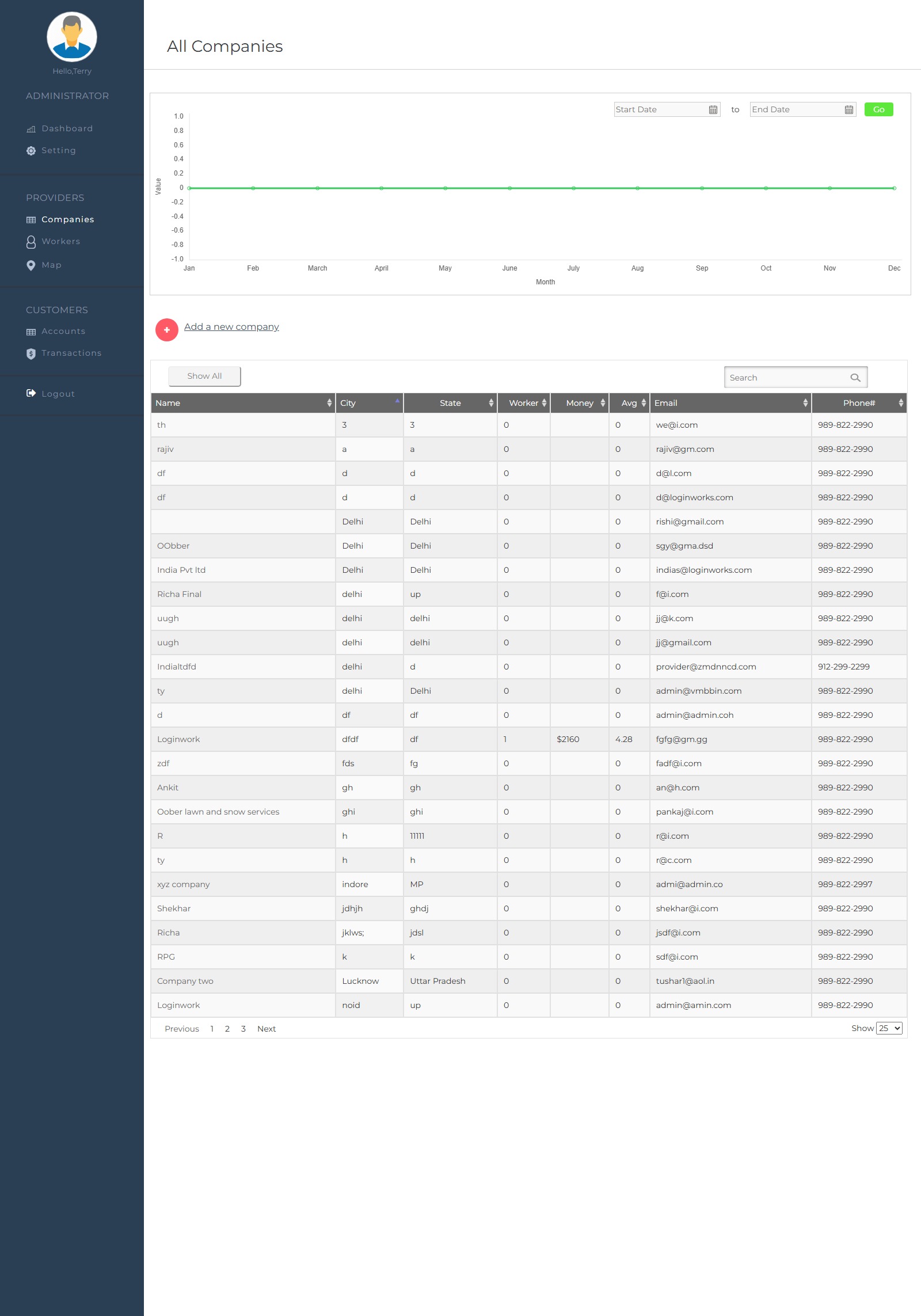Click the Transactions shield icon
Viewport: 921px width, 1316px height.
click(x=31, y=353)
